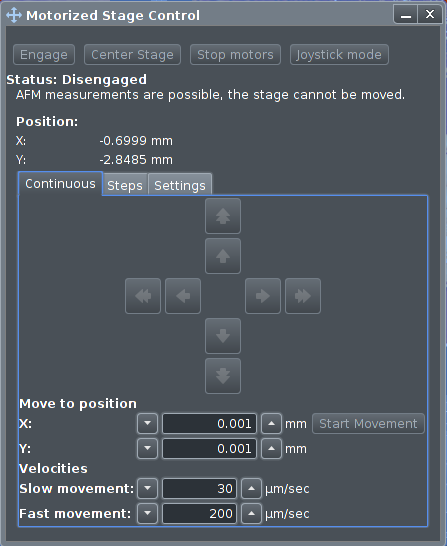
Task: Increase the Slow movement velocity
Action: click(x=251, y=489)
